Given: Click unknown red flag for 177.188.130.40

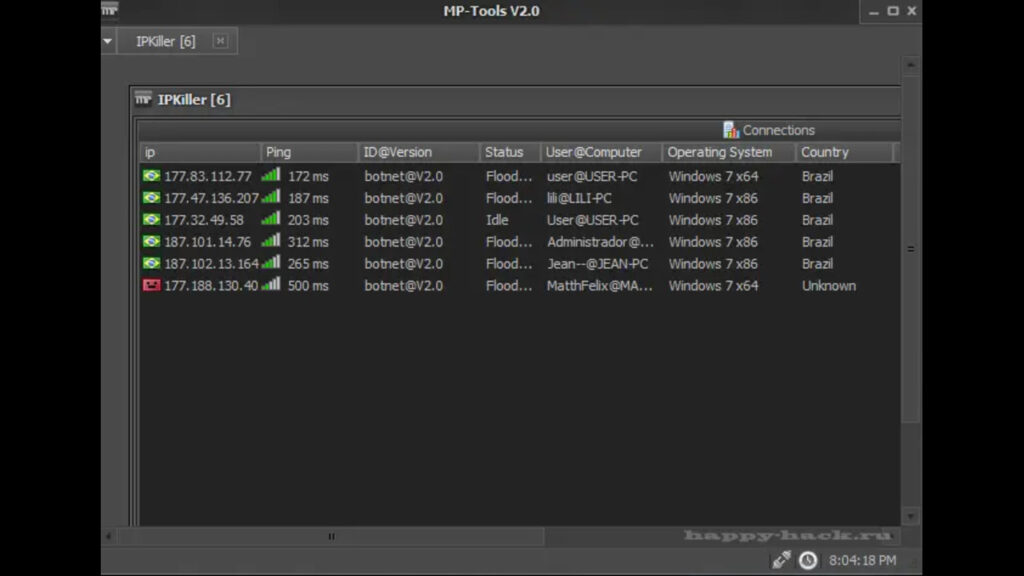Looking at the screenshot, I should (x=152, y=285).
